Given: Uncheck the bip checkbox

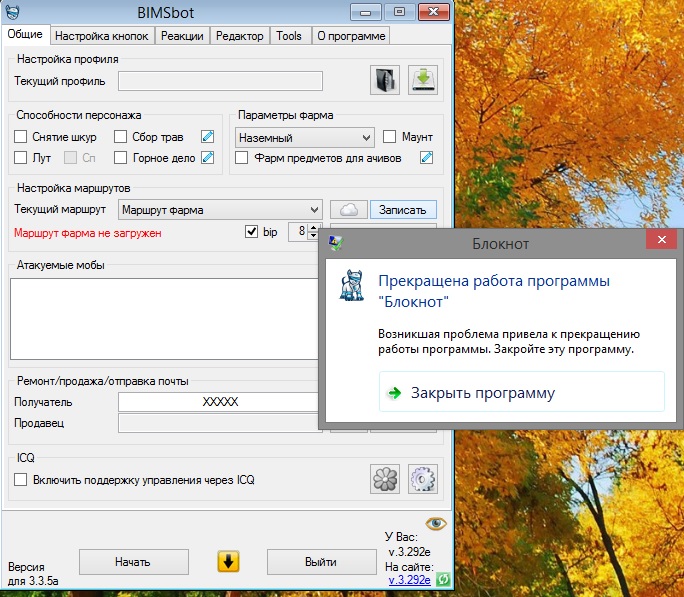Looking at the screenshot, I should pos(251,232).
